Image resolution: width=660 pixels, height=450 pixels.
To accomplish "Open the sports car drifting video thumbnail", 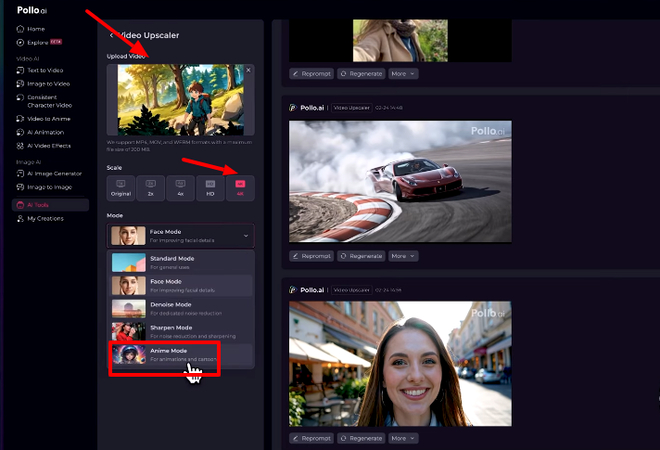I will (x=399, y=181).
